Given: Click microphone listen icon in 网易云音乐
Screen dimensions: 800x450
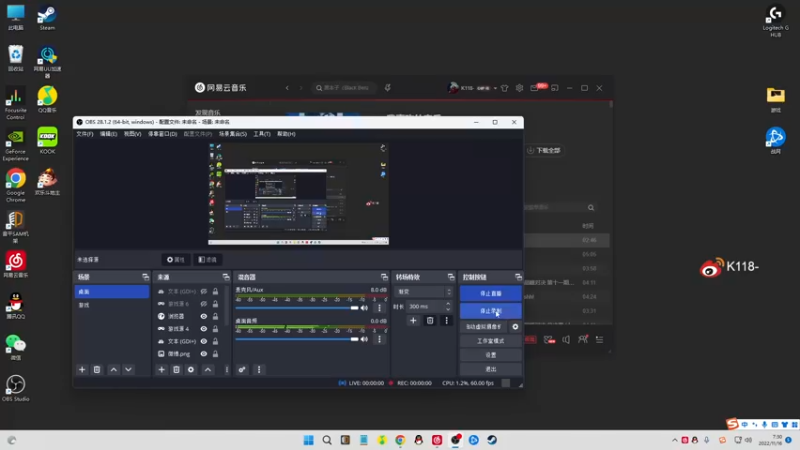Looking at the screenshot, I should point(388,88).
